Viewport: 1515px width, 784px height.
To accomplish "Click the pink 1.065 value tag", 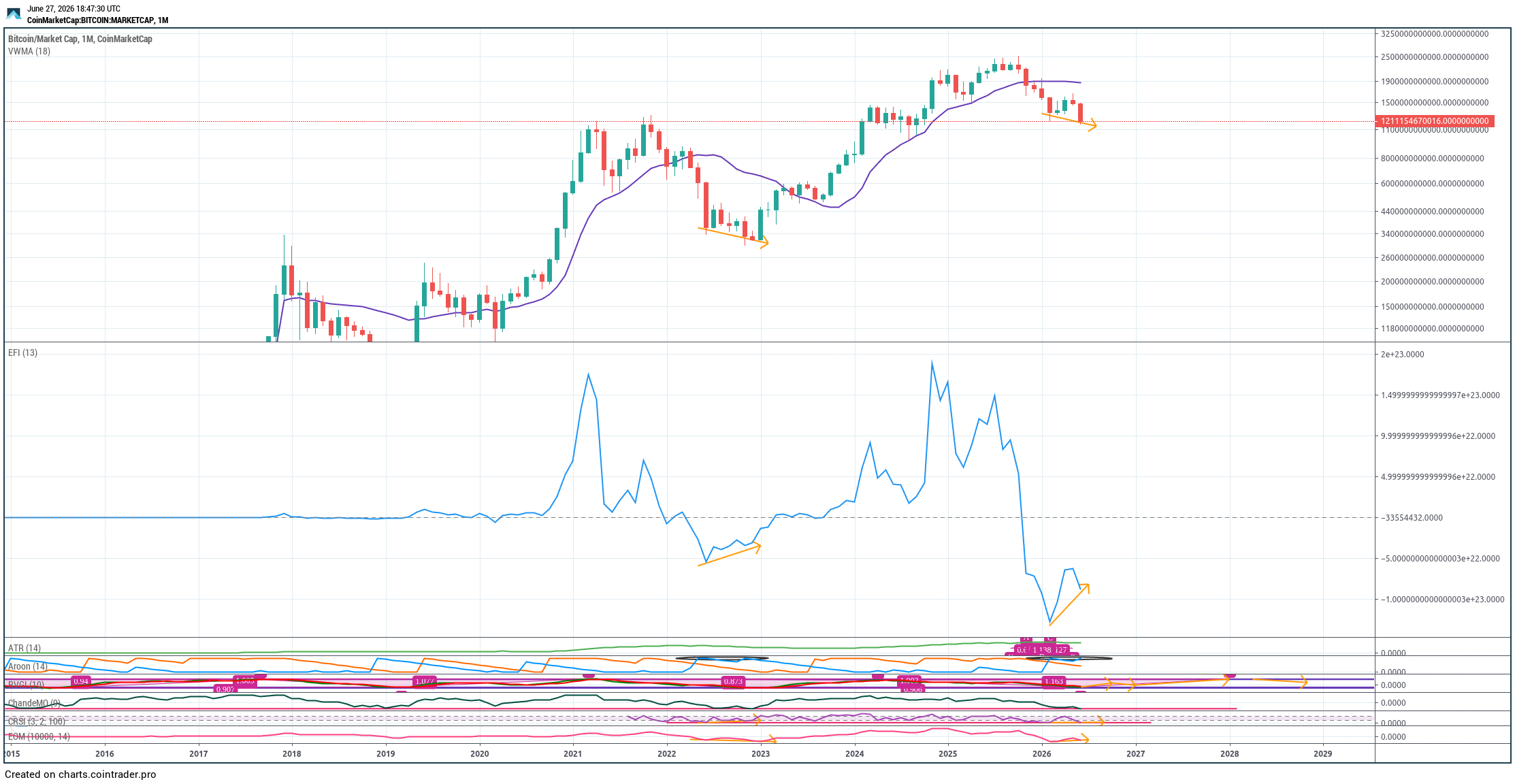I will coord(244,681).
